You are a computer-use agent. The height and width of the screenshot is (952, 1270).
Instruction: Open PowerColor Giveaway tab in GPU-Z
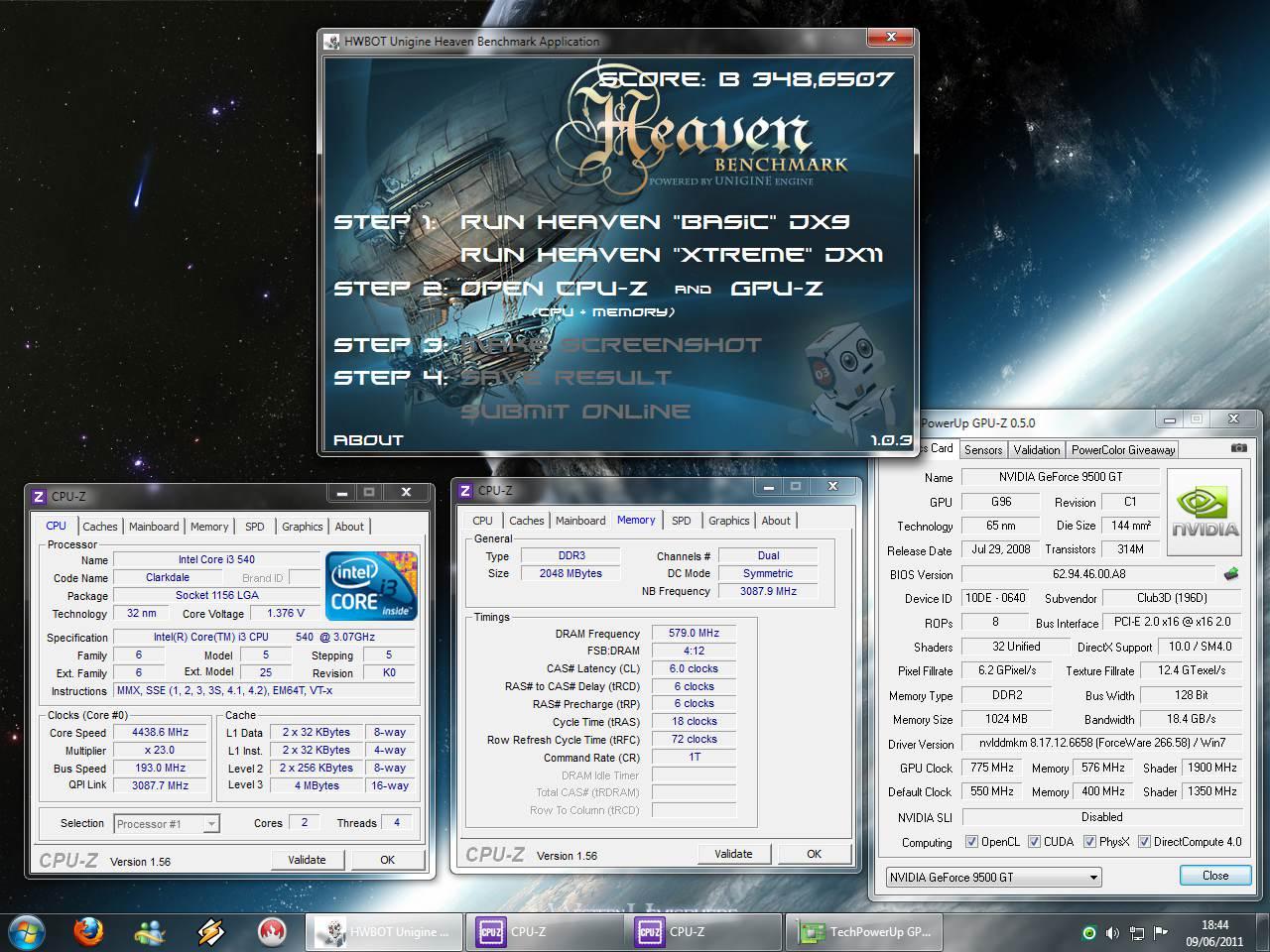[x=1123, y=450]
